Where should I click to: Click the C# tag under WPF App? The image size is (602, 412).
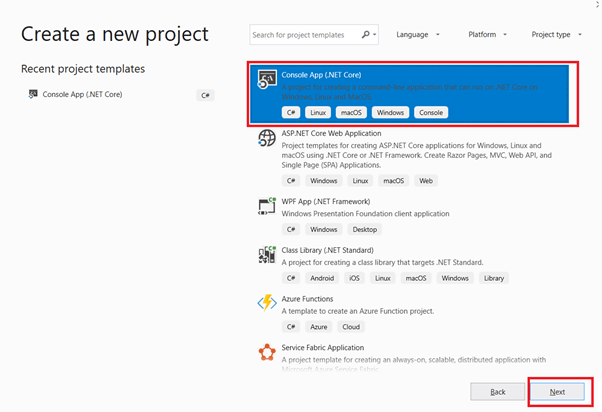pyautogui.click(x=291, y=229)
